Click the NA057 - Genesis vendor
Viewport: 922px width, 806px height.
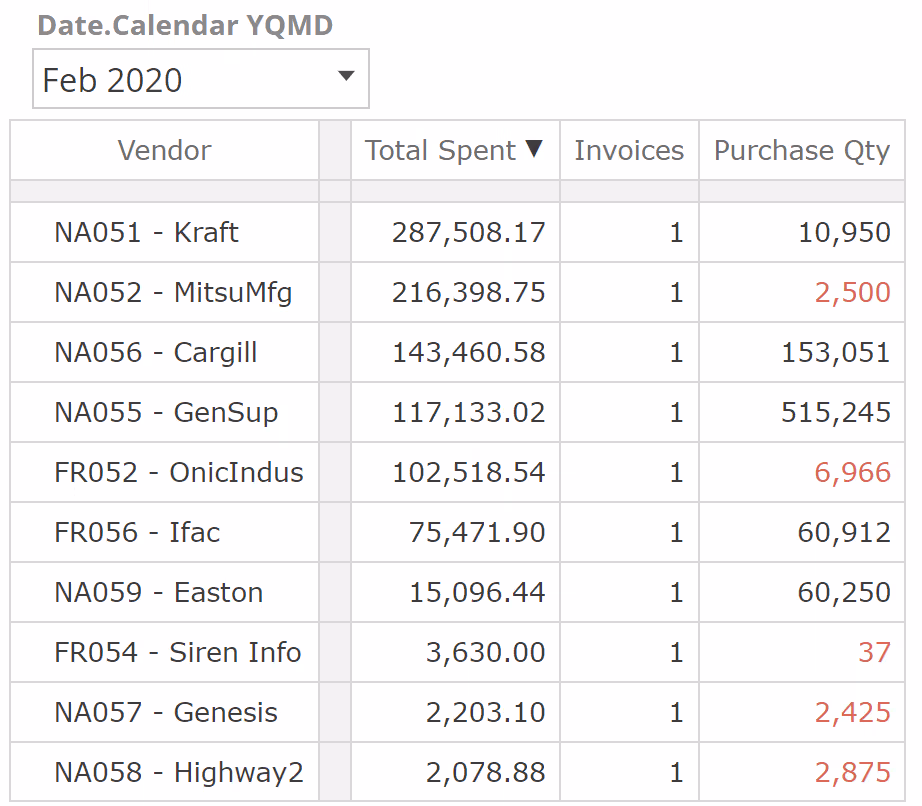click(166, 713)
